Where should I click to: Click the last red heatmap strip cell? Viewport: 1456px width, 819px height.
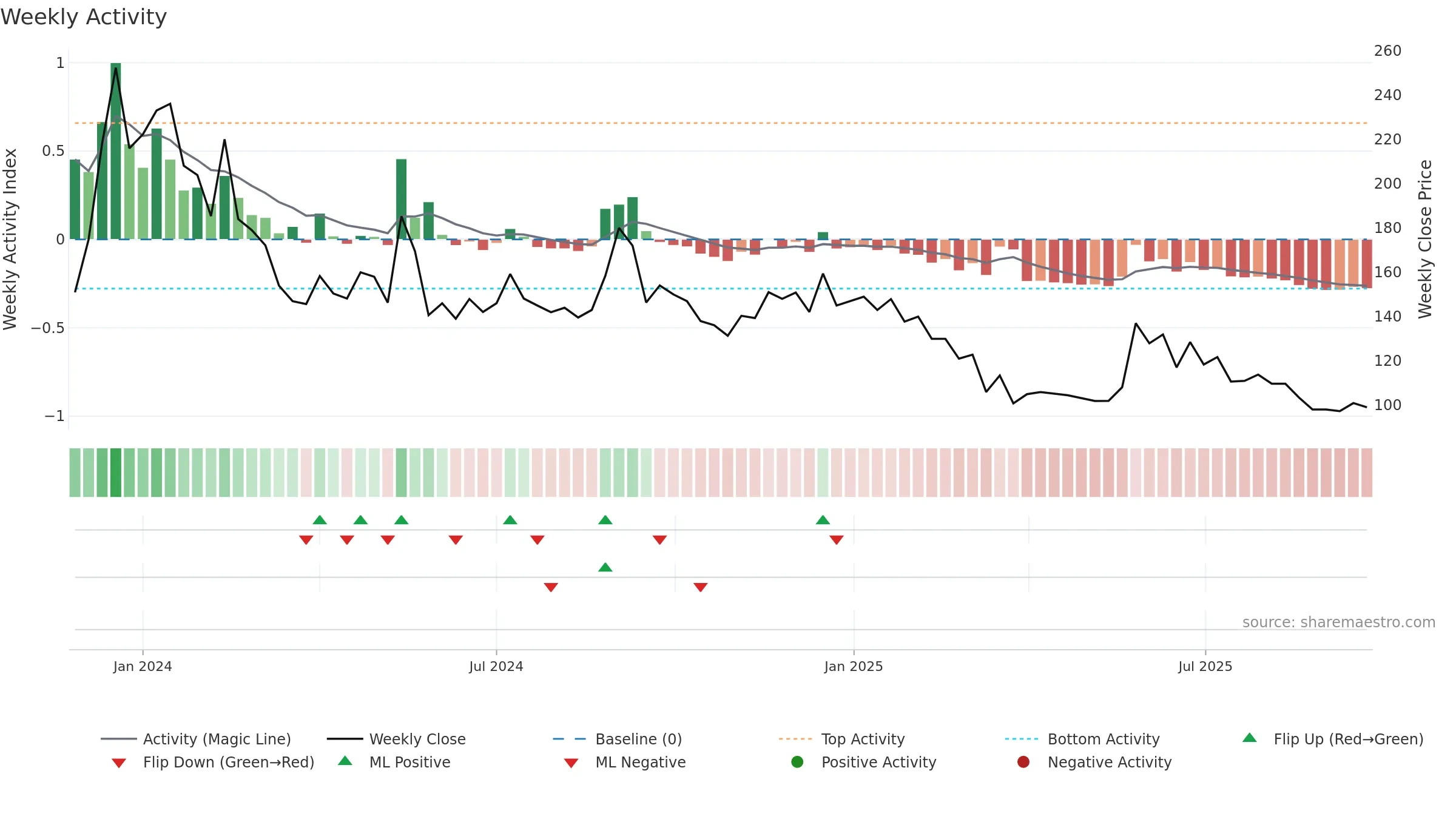[x=1367, y=473]
